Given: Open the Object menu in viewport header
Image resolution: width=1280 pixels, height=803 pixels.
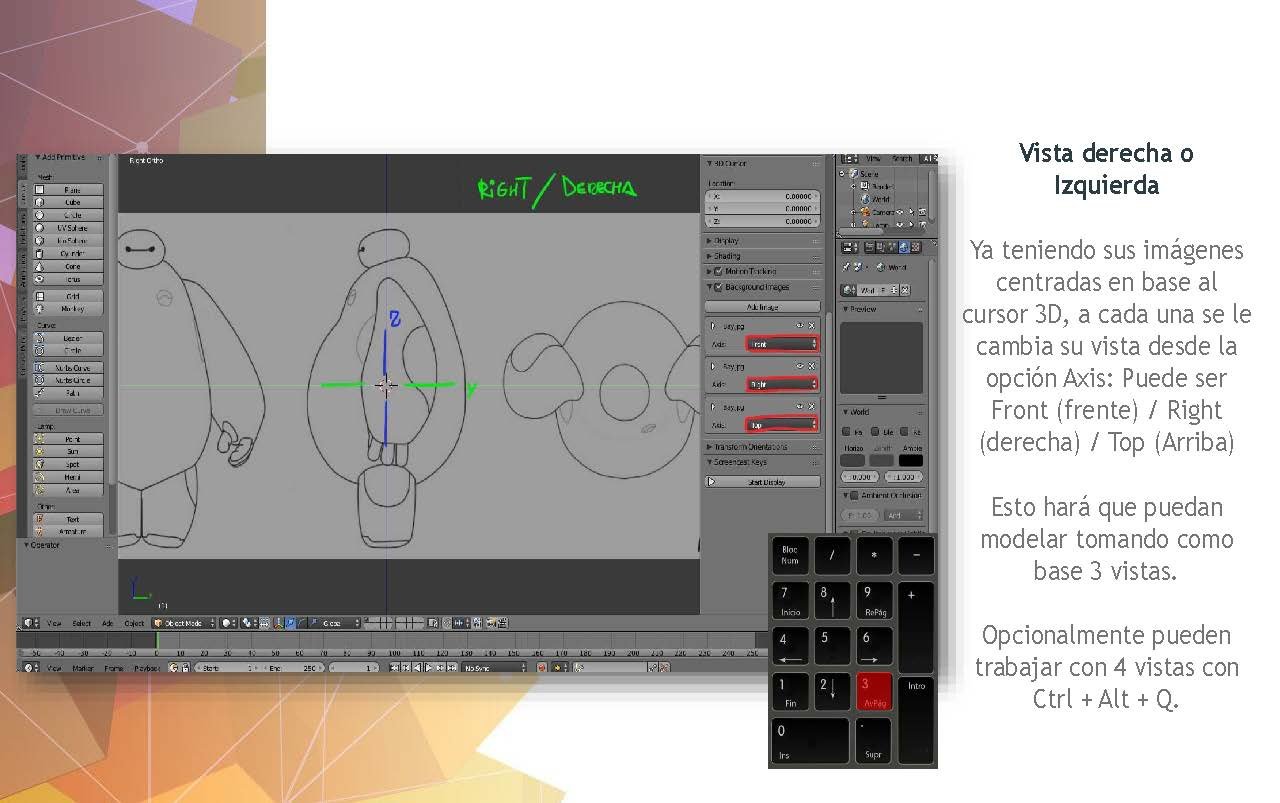Looking at the screenshot, I should (x=134, y=623).
